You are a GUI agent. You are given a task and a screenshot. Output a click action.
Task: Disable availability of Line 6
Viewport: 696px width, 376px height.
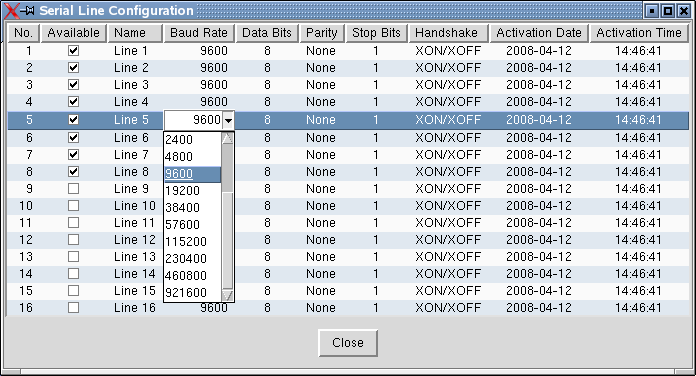[73, 138]
